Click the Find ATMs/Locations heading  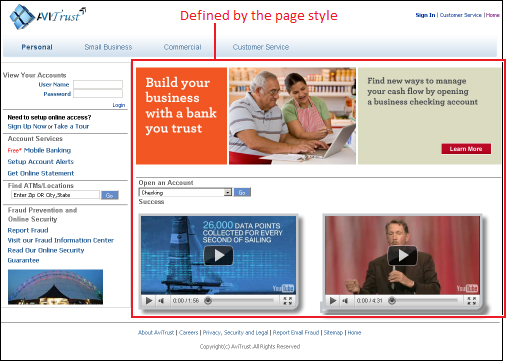[41, 185]
